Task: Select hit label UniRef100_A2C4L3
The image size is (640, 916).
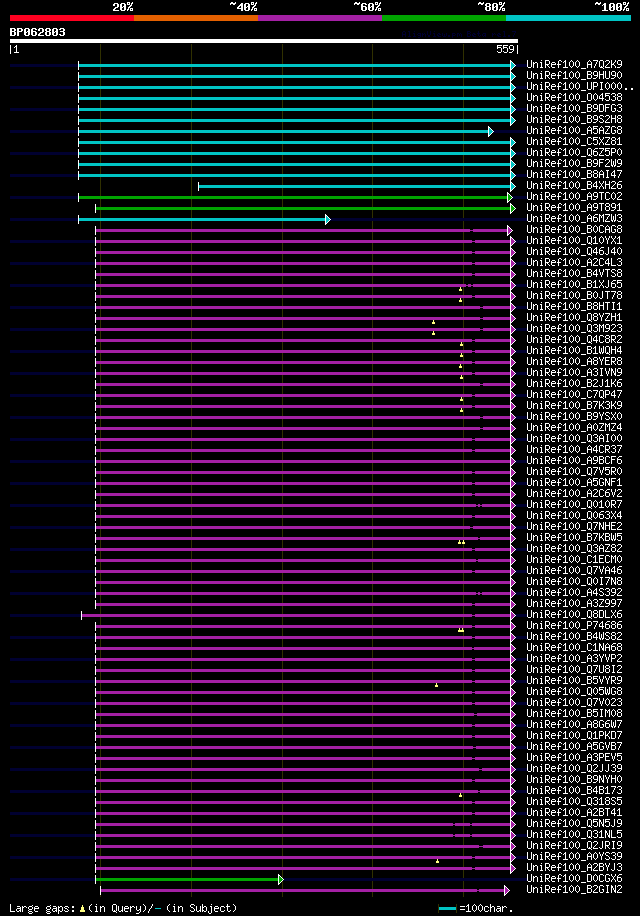Action: click(x=574, y=262)
